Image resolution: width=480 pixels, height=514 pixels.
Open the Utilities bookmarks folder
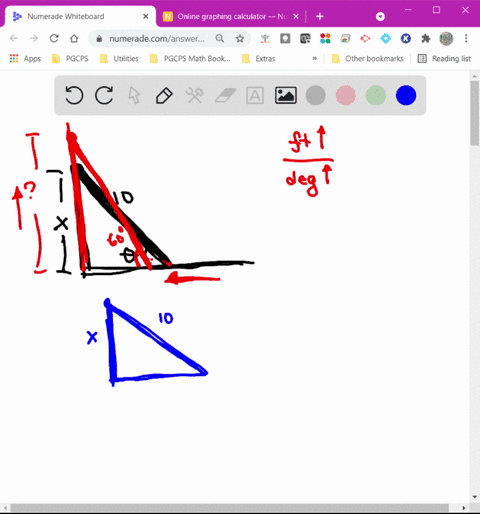(119, 59)
